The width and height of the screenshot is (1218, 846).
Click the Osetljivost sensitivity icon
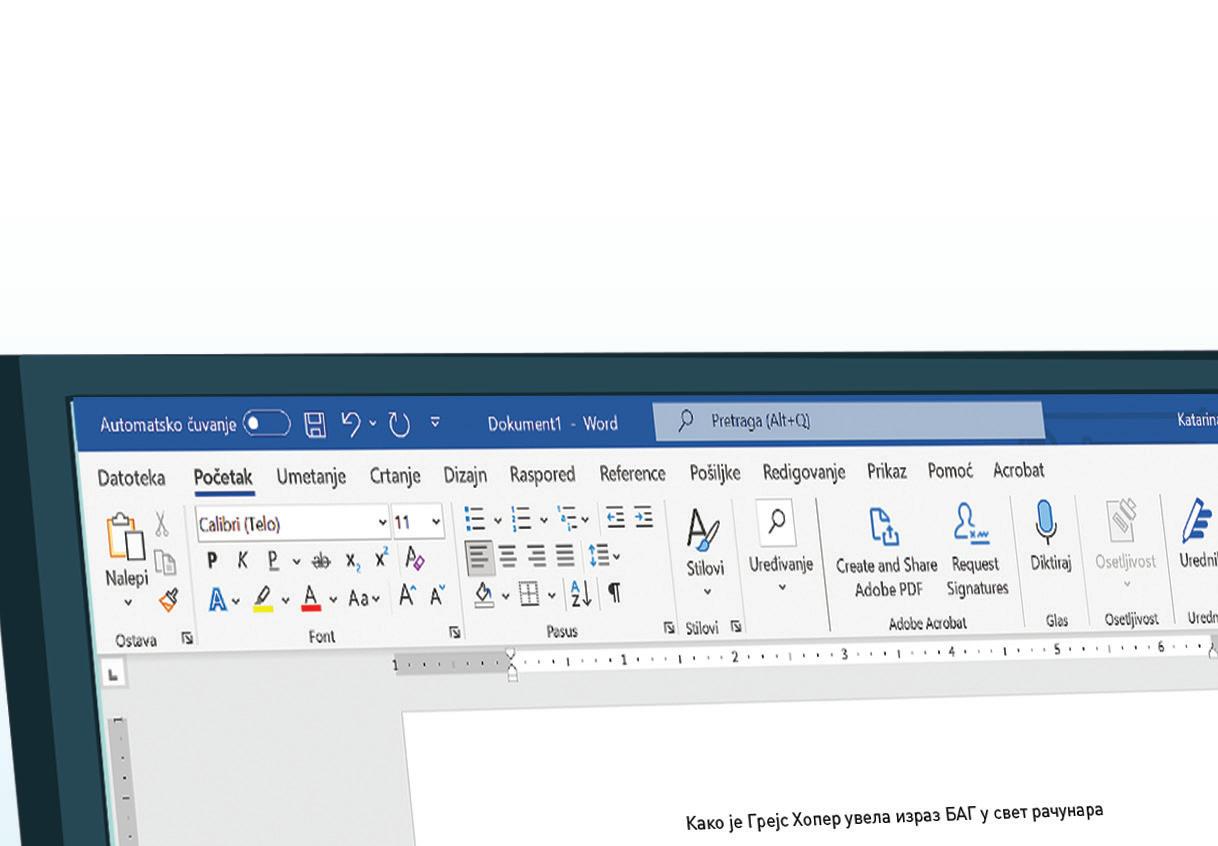tap(1123, 520)
